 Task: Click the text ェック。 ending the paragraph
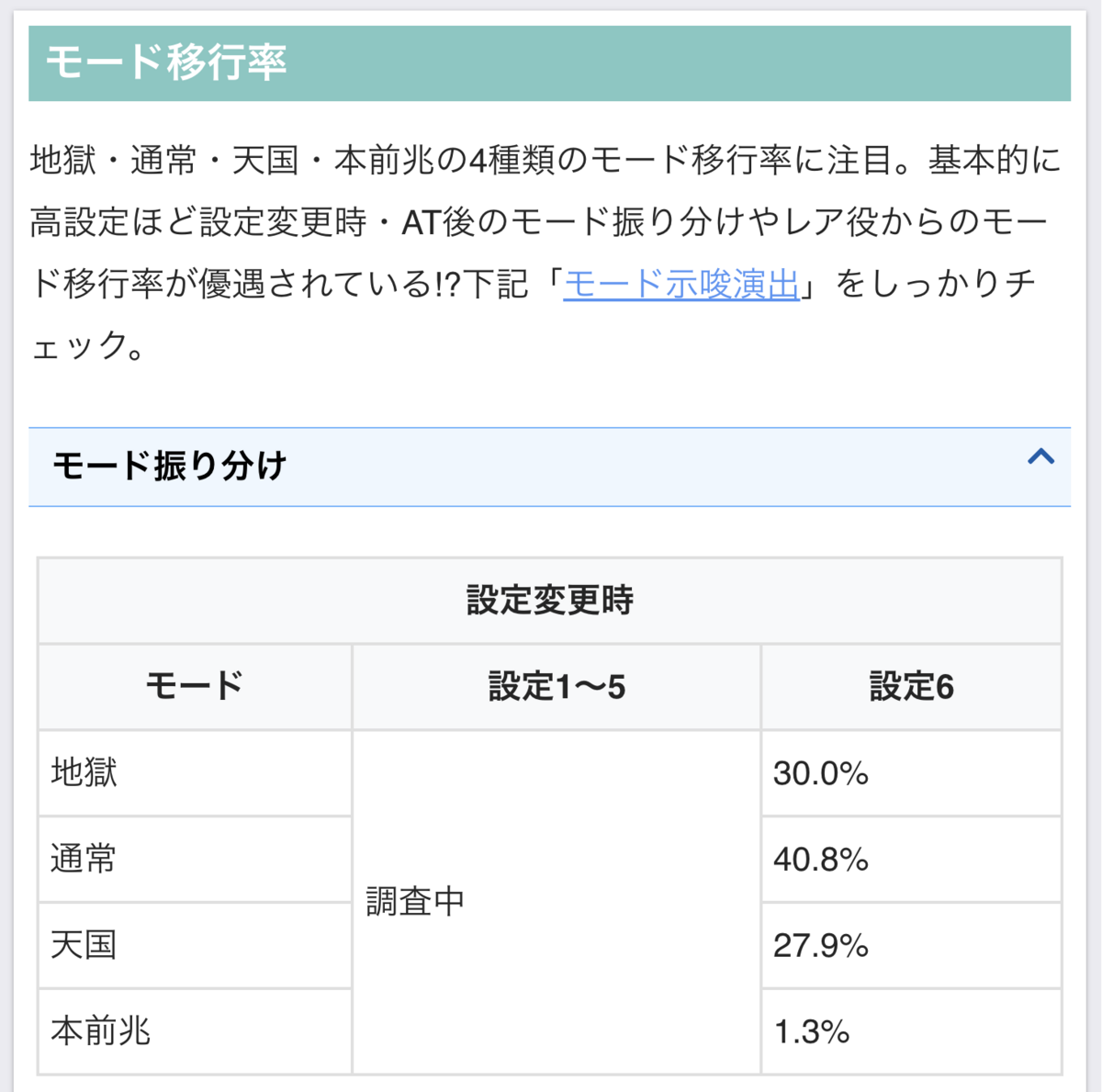point(88,346)
